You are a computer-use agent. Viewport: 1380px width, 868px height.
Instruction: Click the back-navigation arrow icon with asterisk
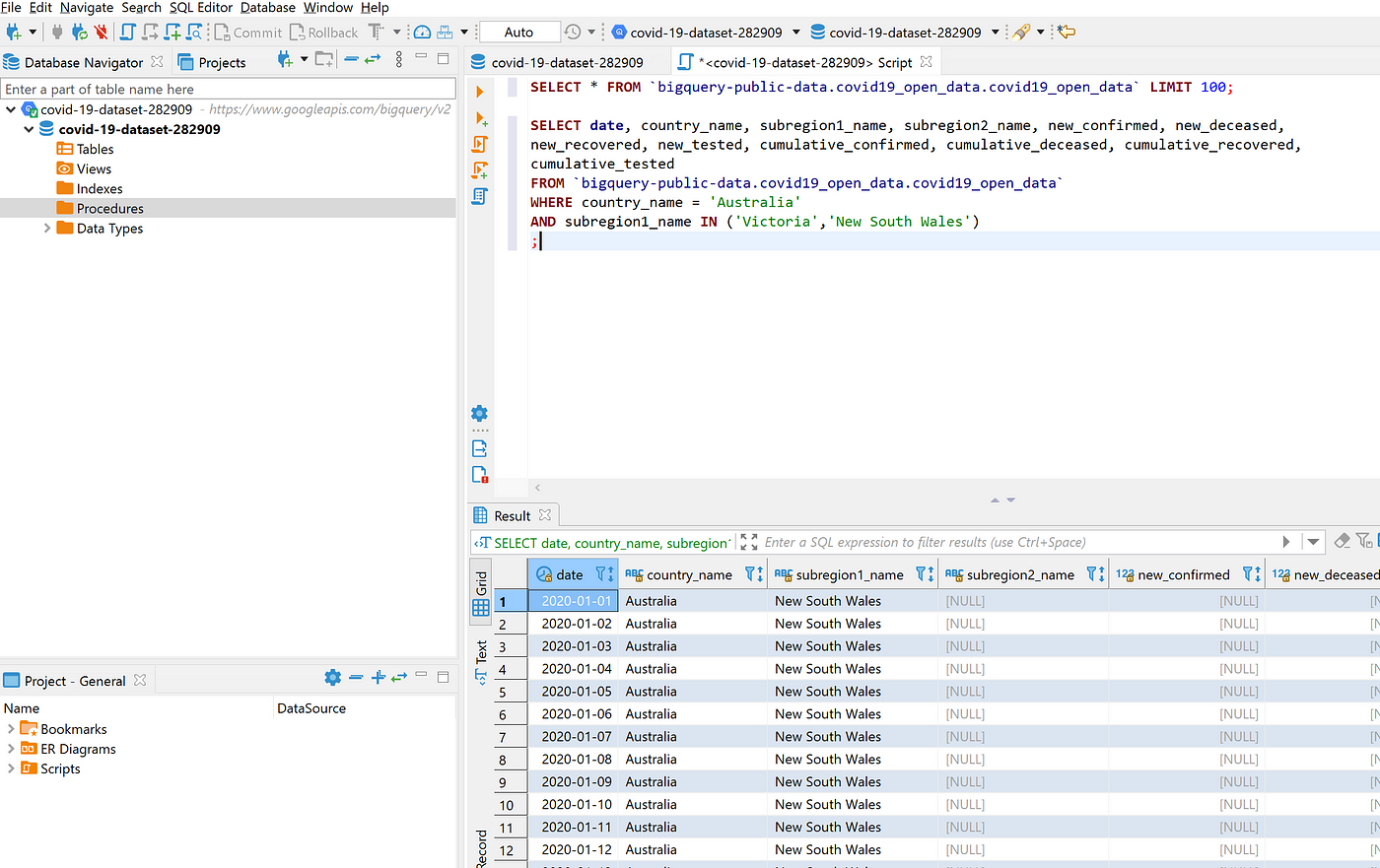click(1066, 33)
